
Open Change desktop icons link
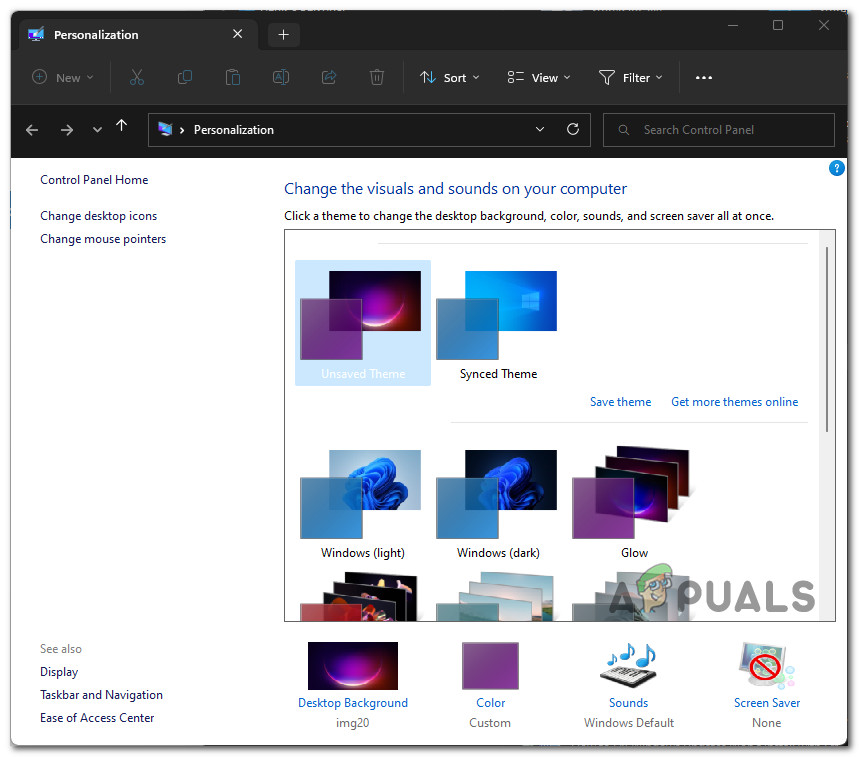tap(99, 216)
